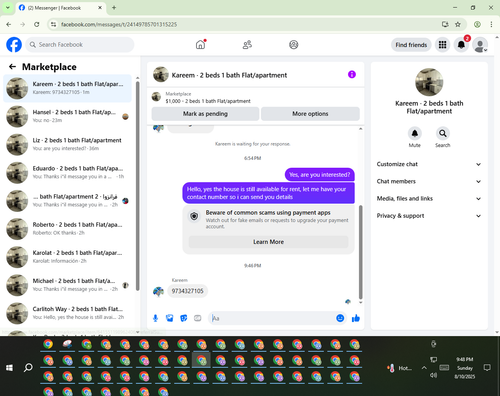
Task: Open Michael conversation in list
Action: (x=67, y=285)
